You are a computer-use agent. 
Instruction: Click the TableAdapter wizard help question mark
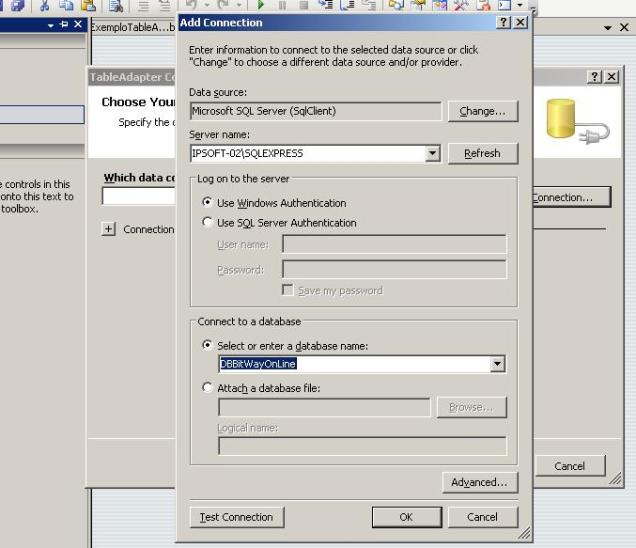point(594,76)
